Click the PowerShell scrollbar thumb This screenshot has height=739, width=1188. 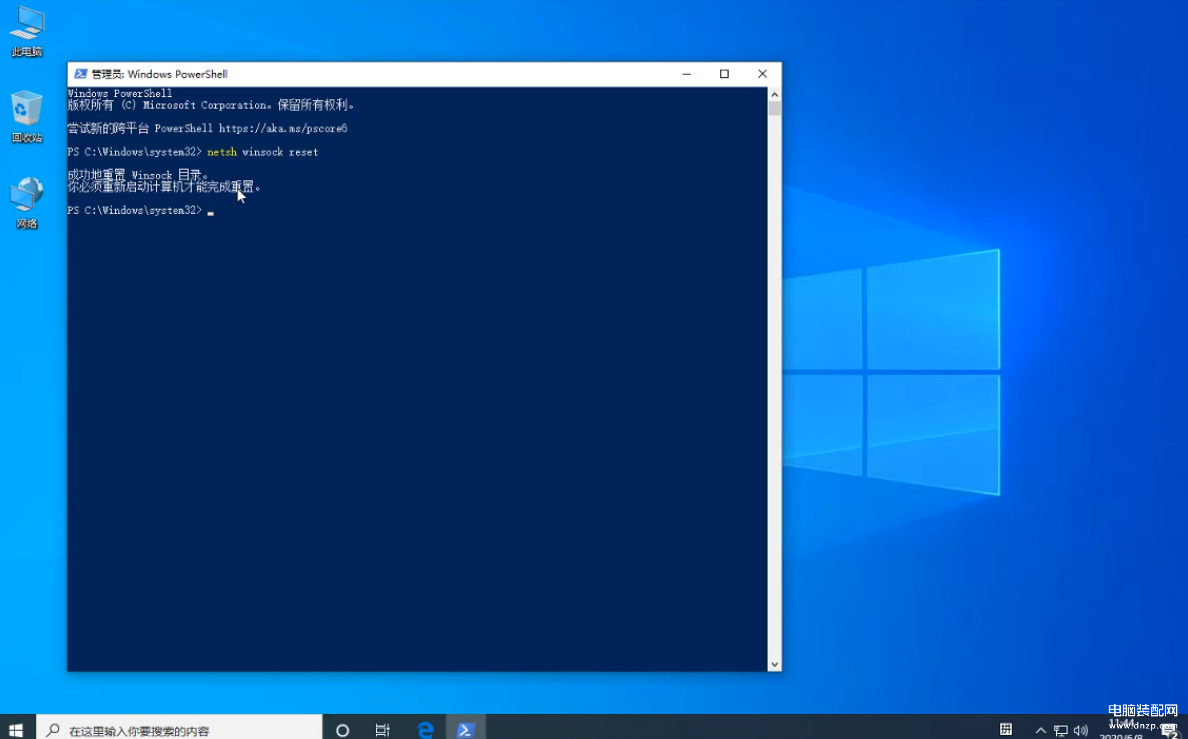point(774,108)
